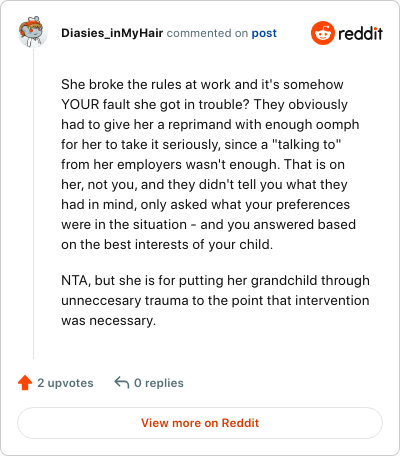400x456 pixels.
Task: Click the Diasies_inMyHair user avatar
Action: click(x=33, y=32)
